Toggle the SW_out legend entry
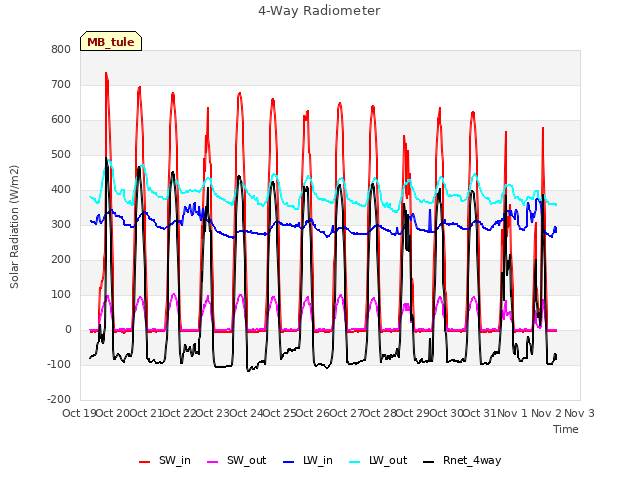 pyautogui.click(x=237, y=461)
